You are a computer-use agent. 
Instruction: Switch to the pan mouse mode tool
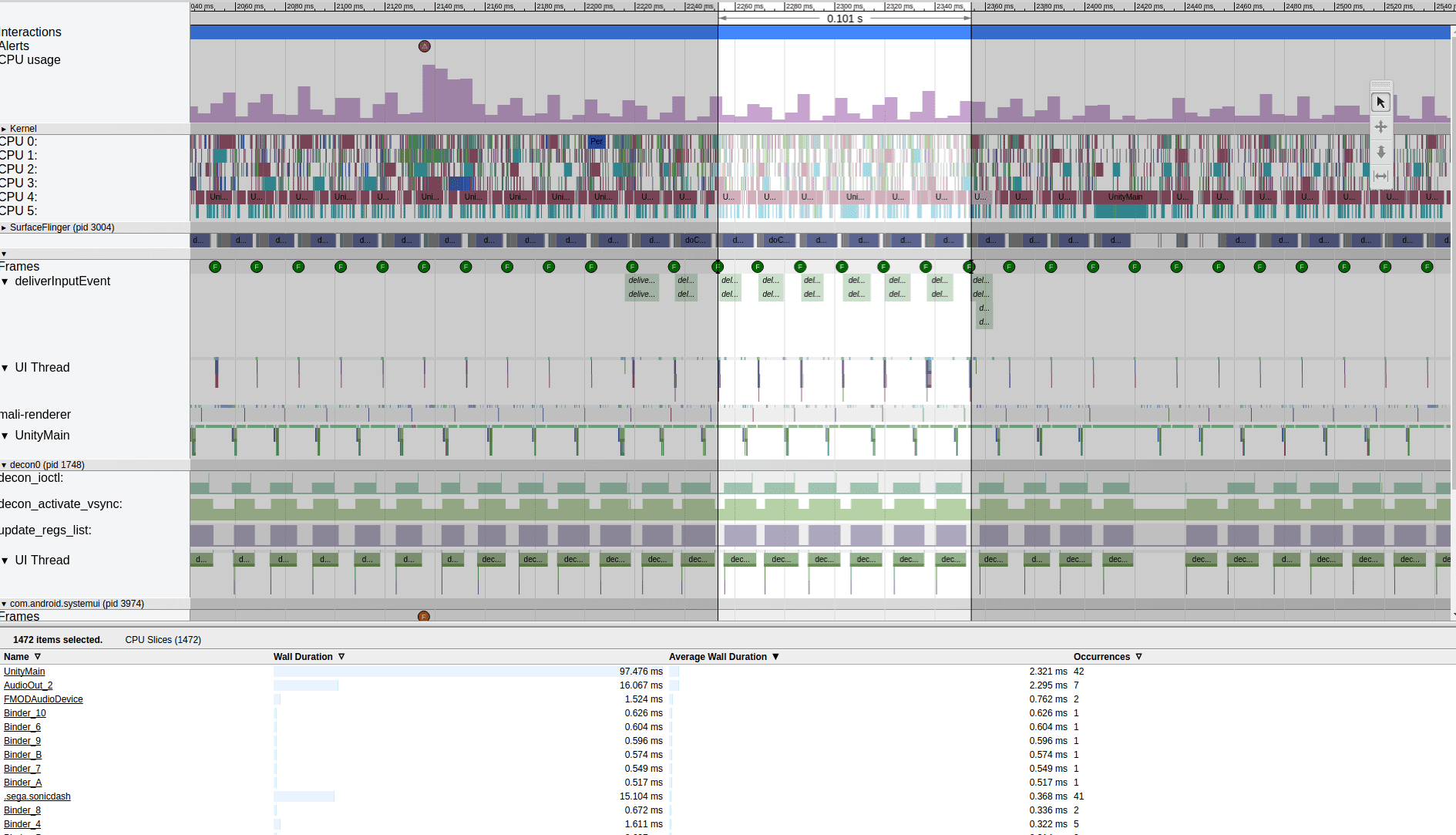1380,126
